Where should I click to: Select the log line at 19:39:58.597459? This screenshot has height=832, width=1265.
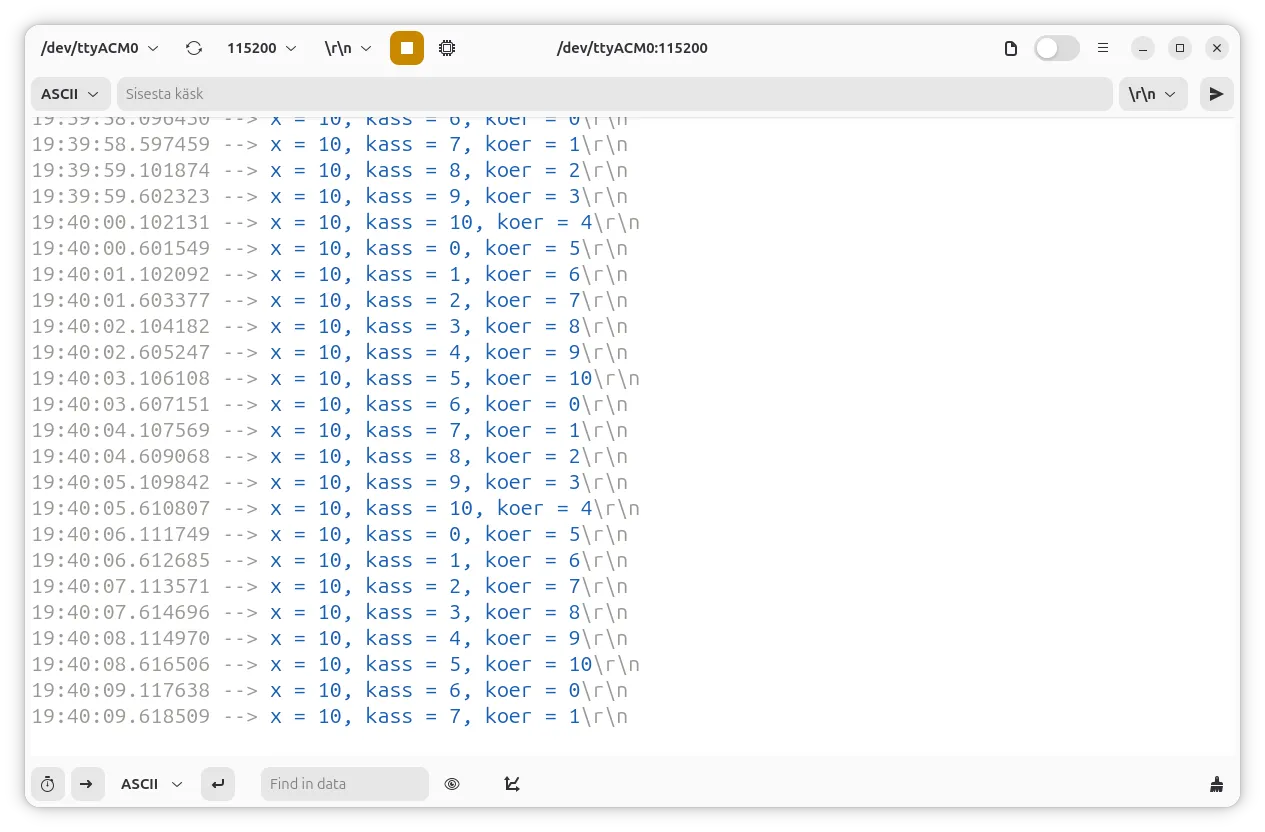[330, 144]
